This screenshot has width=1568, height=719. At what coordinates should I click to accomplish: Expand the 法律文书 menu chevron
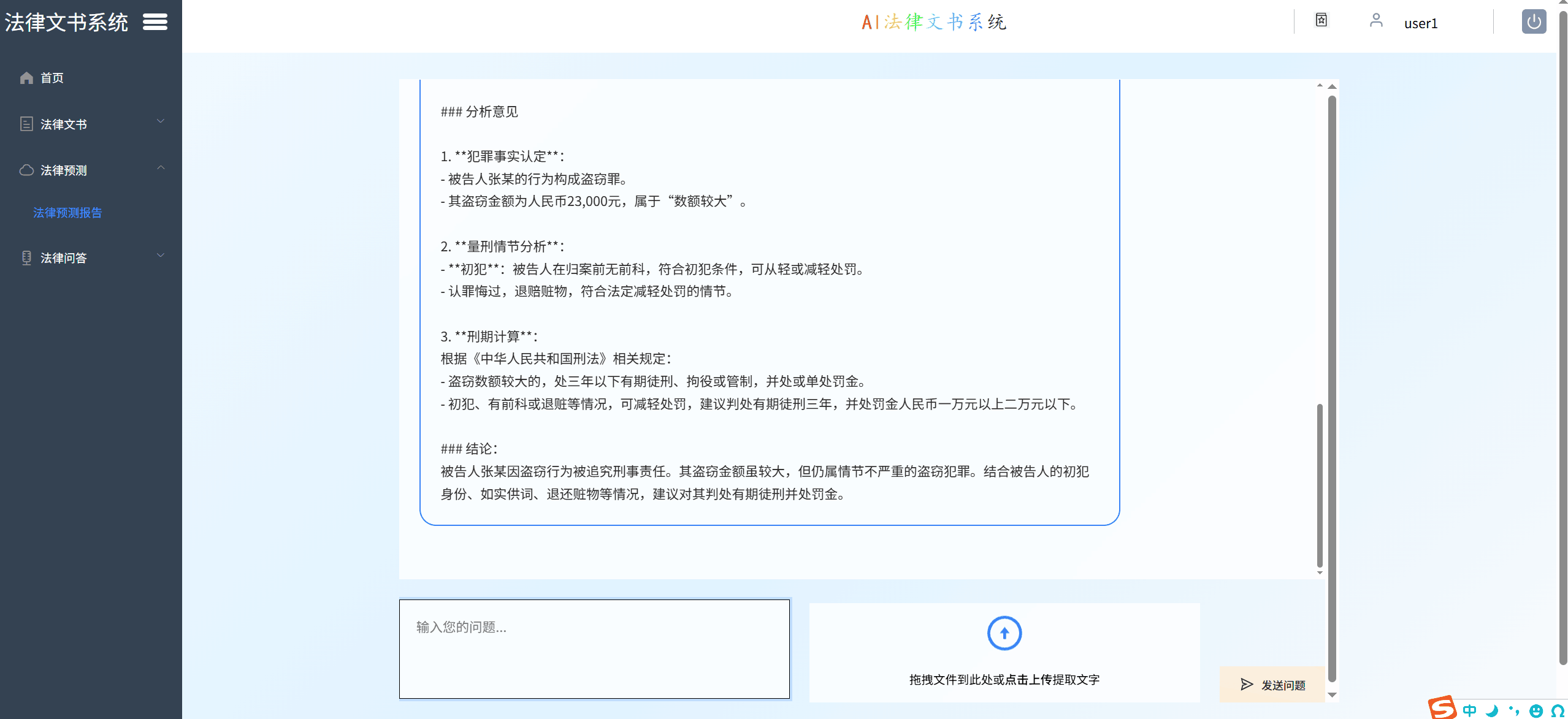(161, 121)
